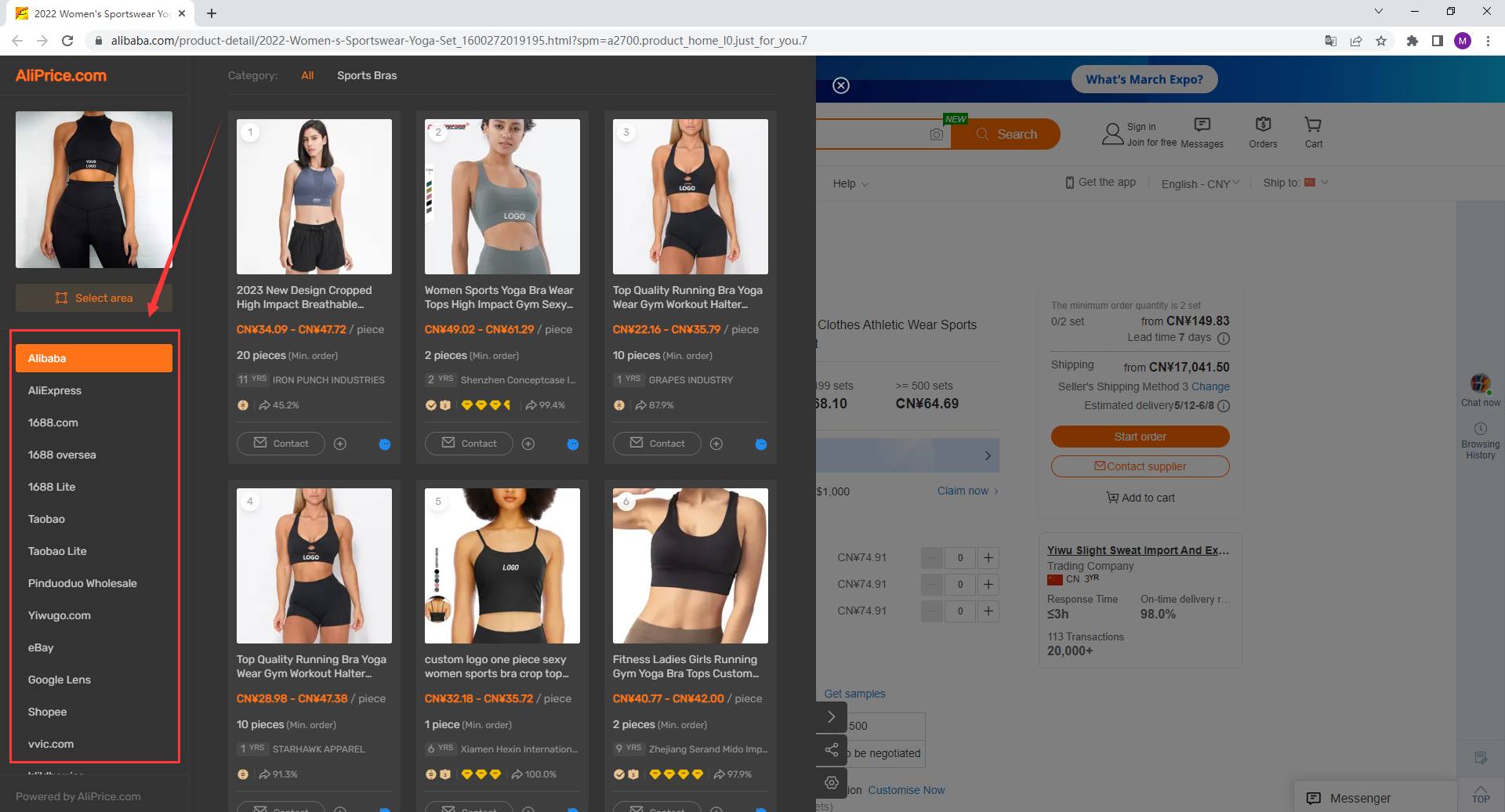The height and width of the screenshot is (812, 1505).
Task: Open Chrome tab search chevron
Action: (x=1379, y=12)
